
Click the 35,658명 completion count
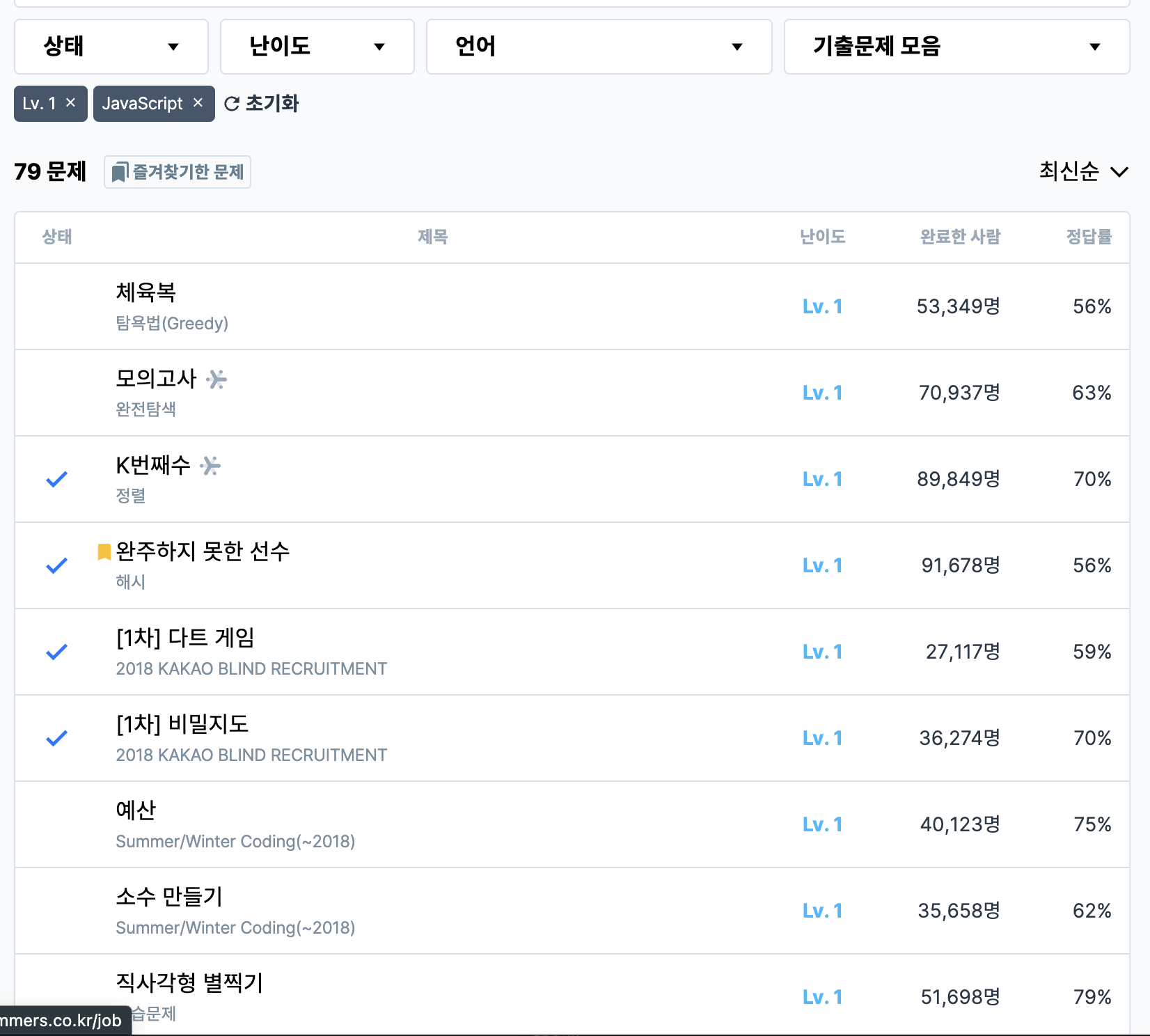tap(959, 911)
